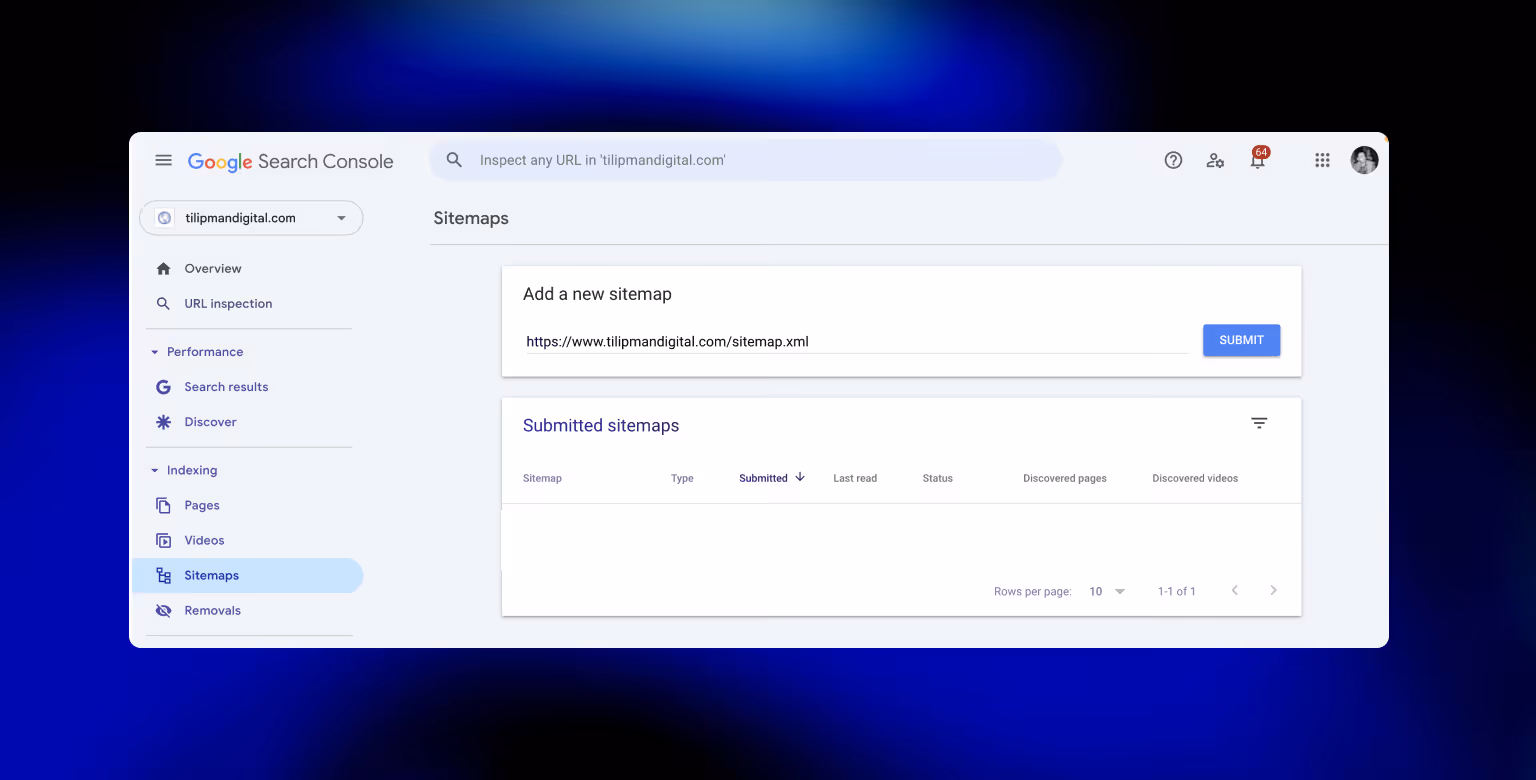Screen dimensions: 1536x780
Task: Collapse the Performance section
Action: [154, 352]
